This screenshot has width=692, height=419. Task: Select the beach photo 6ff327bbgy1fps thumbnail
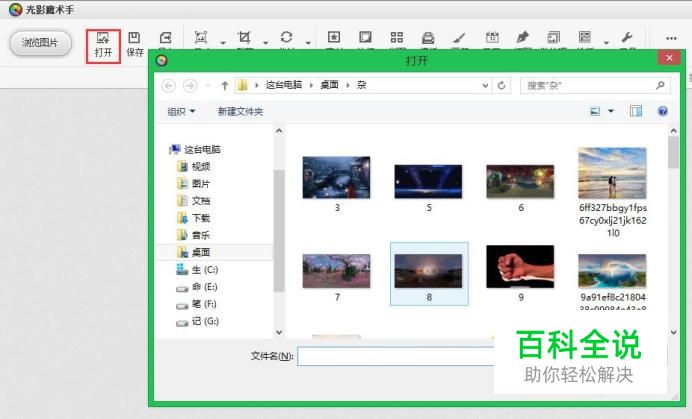(612, 173)
